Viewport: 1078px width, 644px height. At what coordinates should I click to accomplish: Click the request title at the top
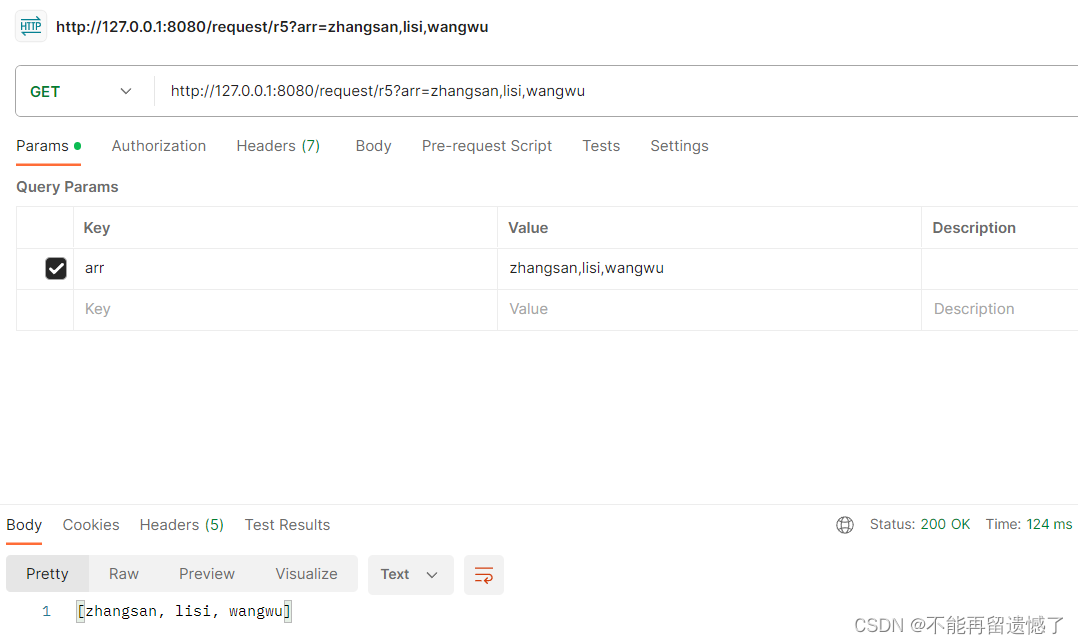pyautogui.click(x=272, y=27)
